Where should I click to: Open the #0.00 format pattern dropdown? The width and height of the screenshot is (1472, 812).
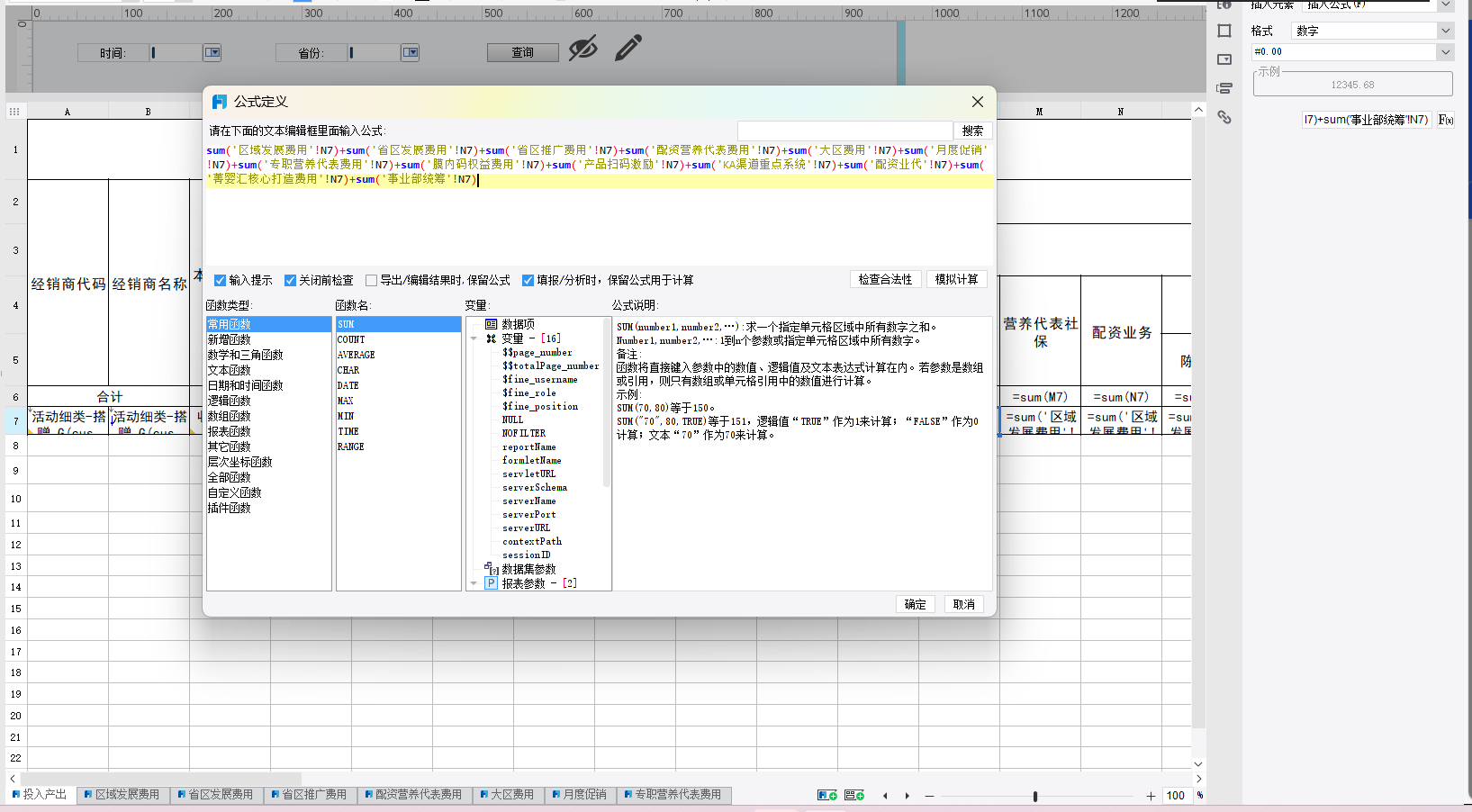[1445, 52]
